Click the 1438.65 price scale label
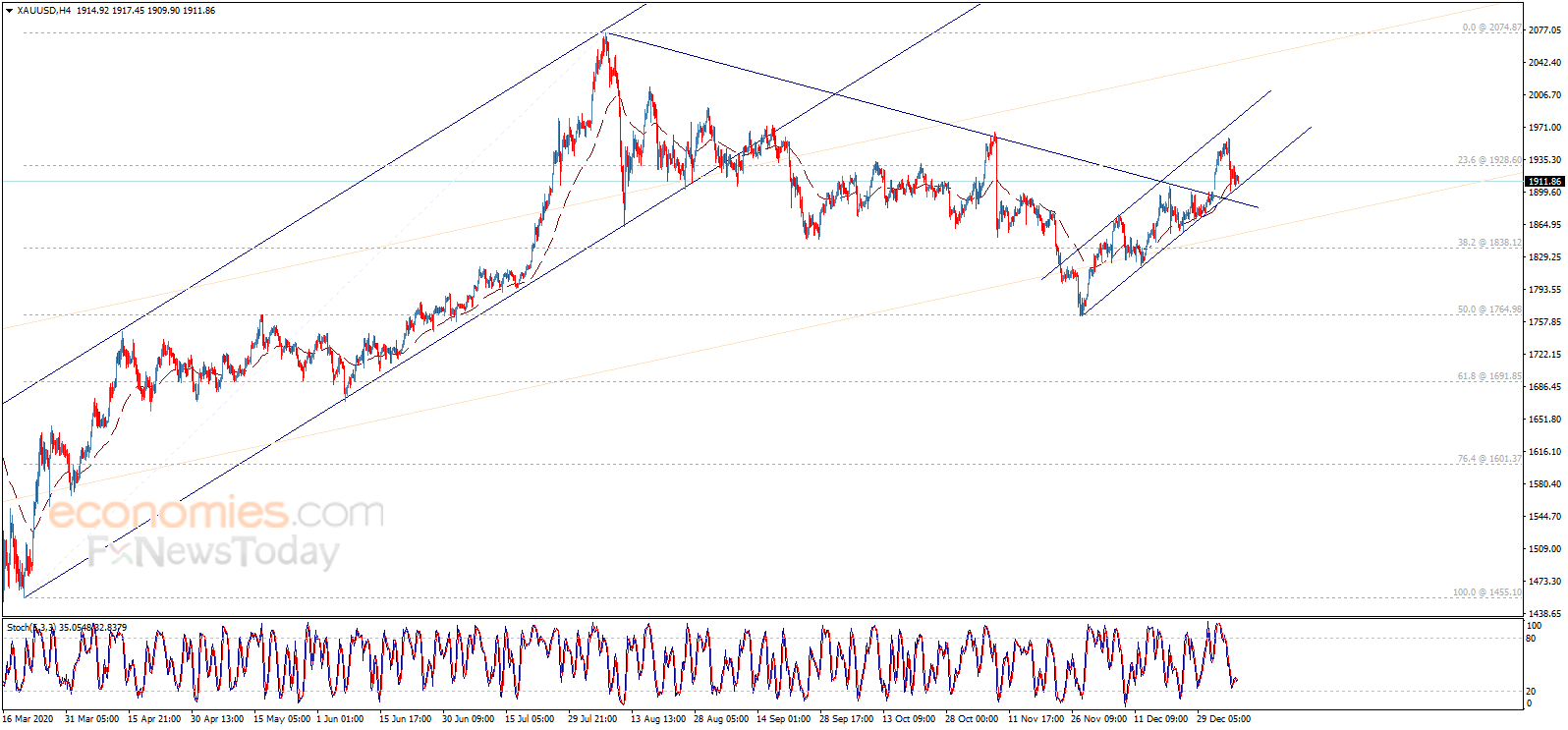This screenshot has height=730, width=1568. 1544,614
